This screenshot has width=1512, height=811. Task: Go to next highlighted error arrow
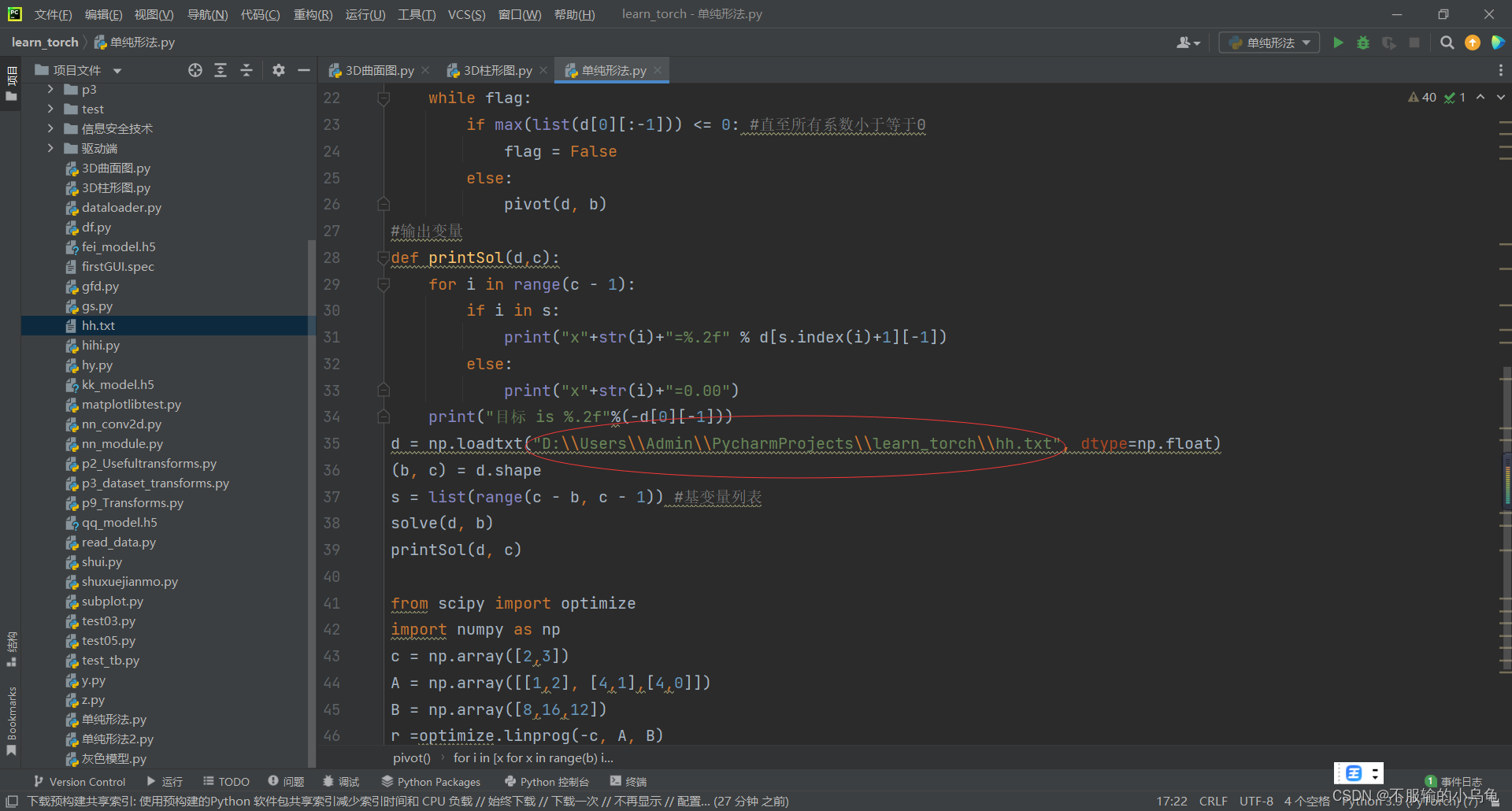[x=1501, y=97]
